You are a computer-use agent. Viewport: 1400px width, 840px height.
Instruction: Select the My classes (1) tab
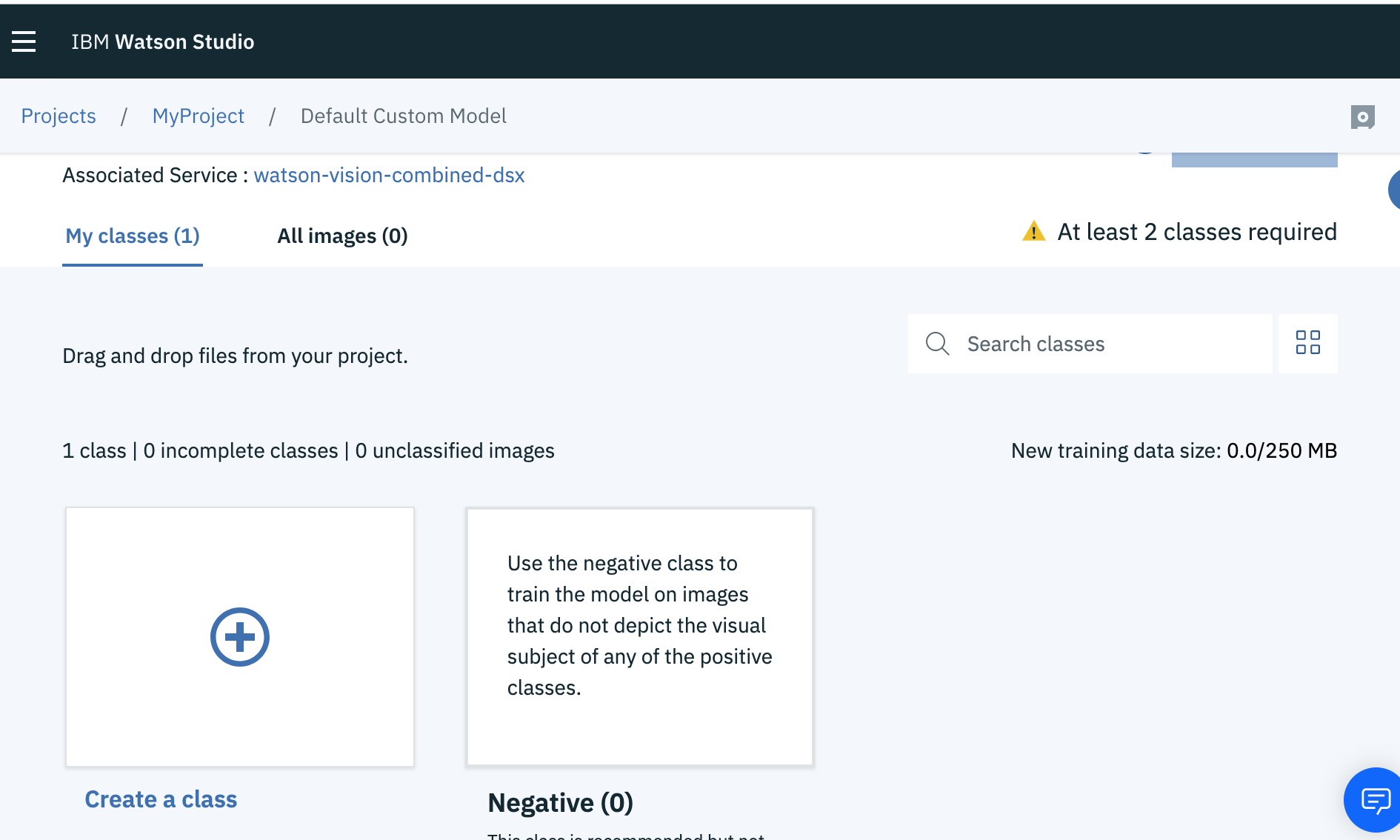133,236
